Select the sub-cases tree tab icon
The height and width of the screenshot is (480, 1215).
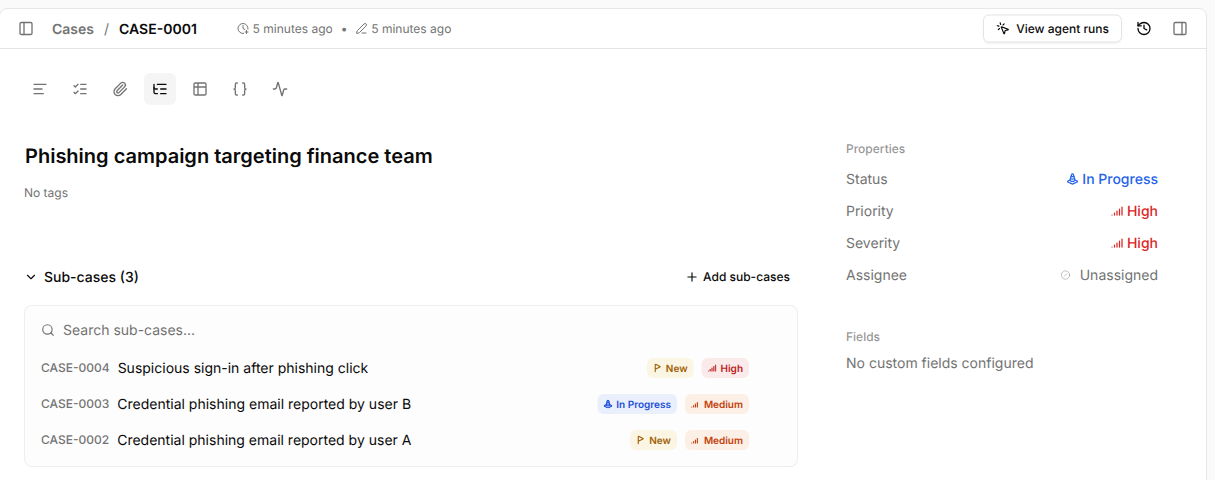pos(160,89)
